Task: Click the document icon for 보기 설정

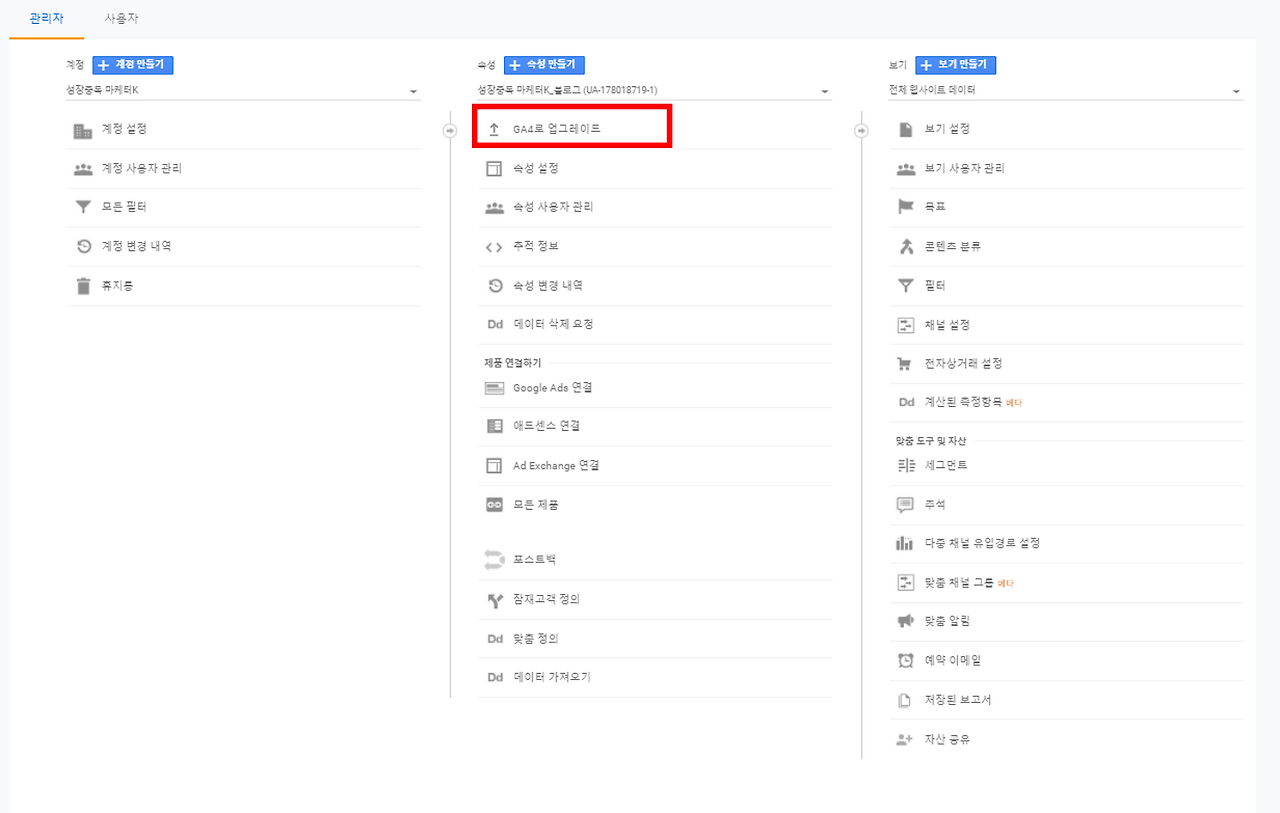Action: (906, 129)
